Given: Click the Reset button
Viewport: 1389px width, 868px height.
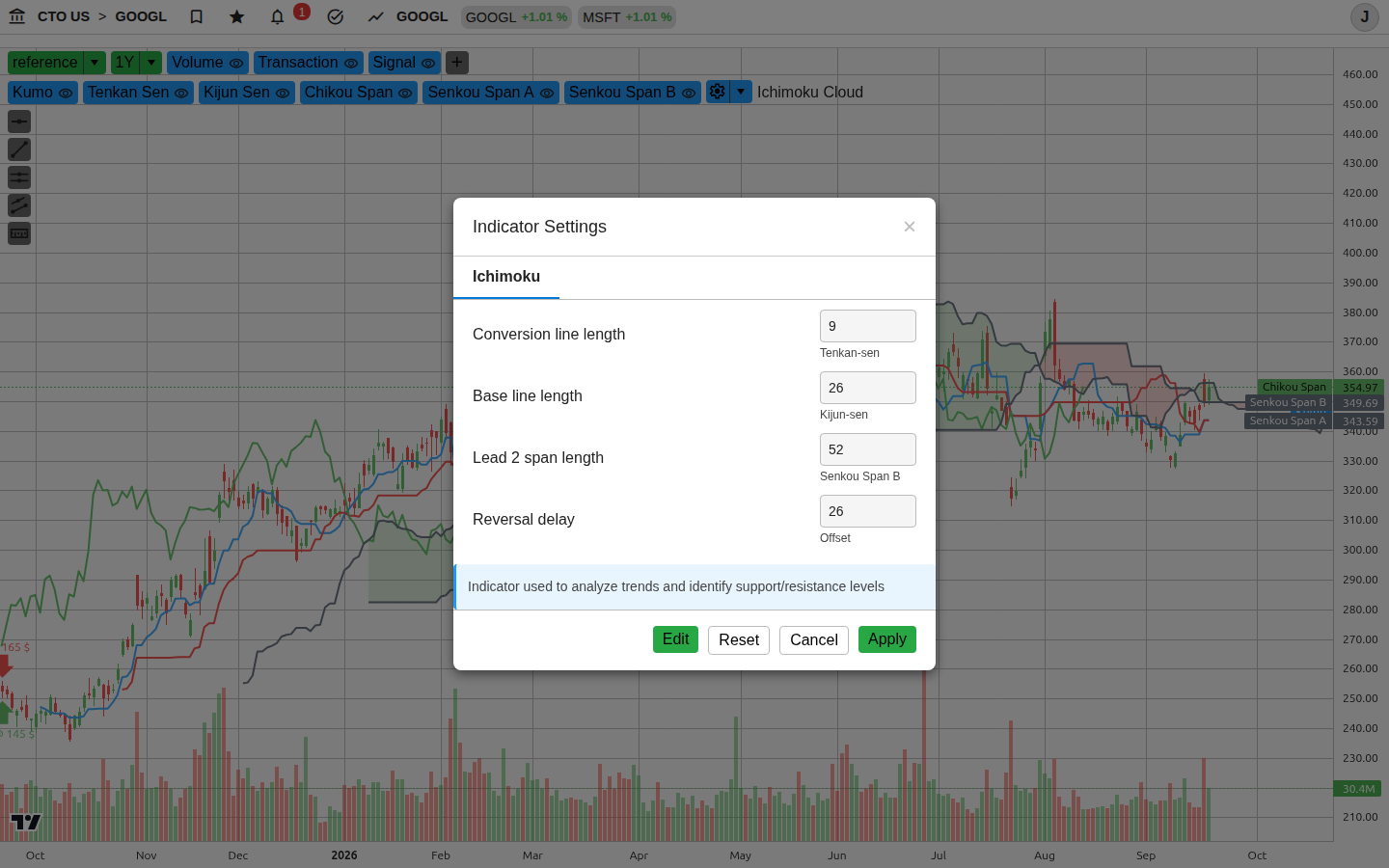Looking at the screenshot, I should click(739, 640).
